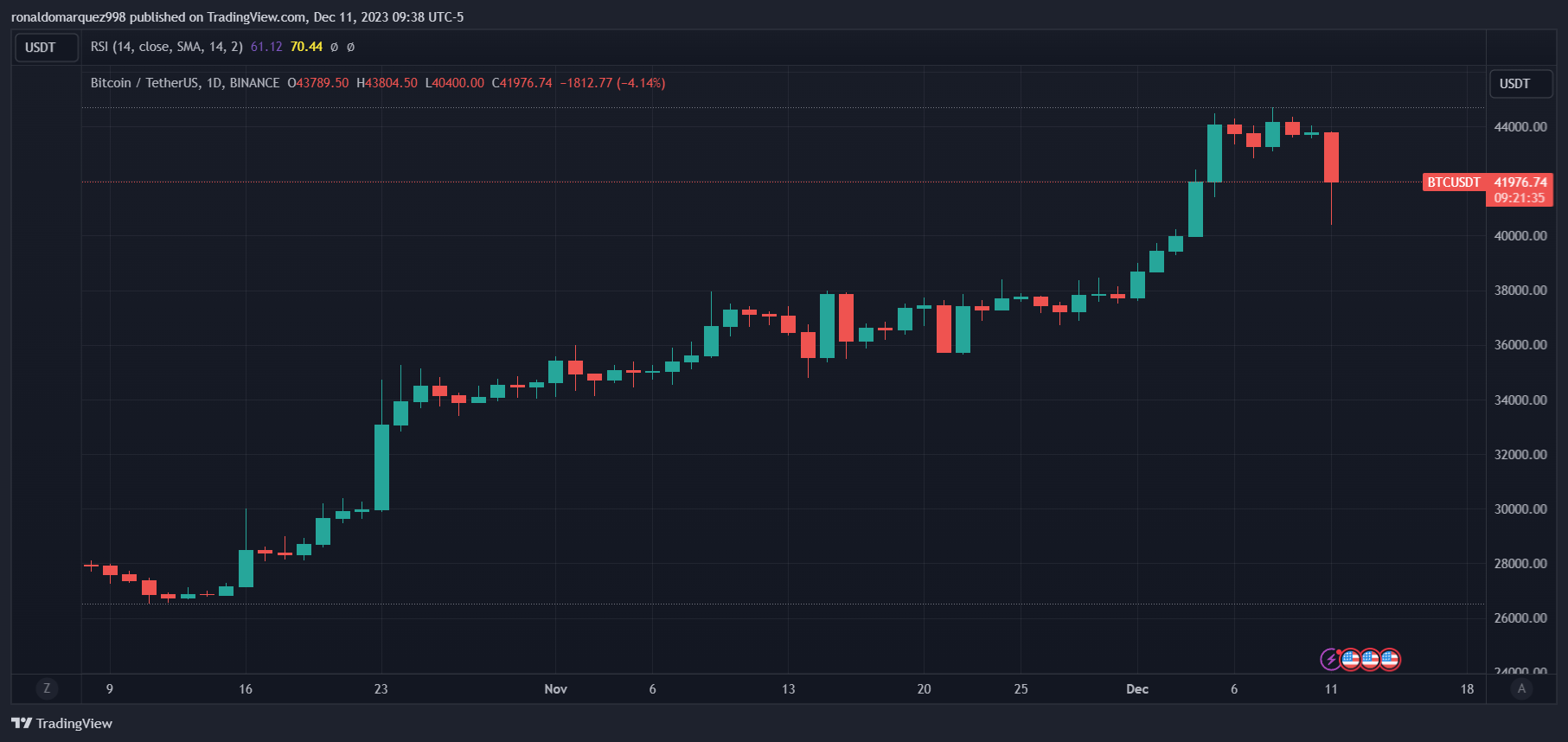Open the TradingView logo link
Screen dimensions: 1568x742
pos(61,723)
